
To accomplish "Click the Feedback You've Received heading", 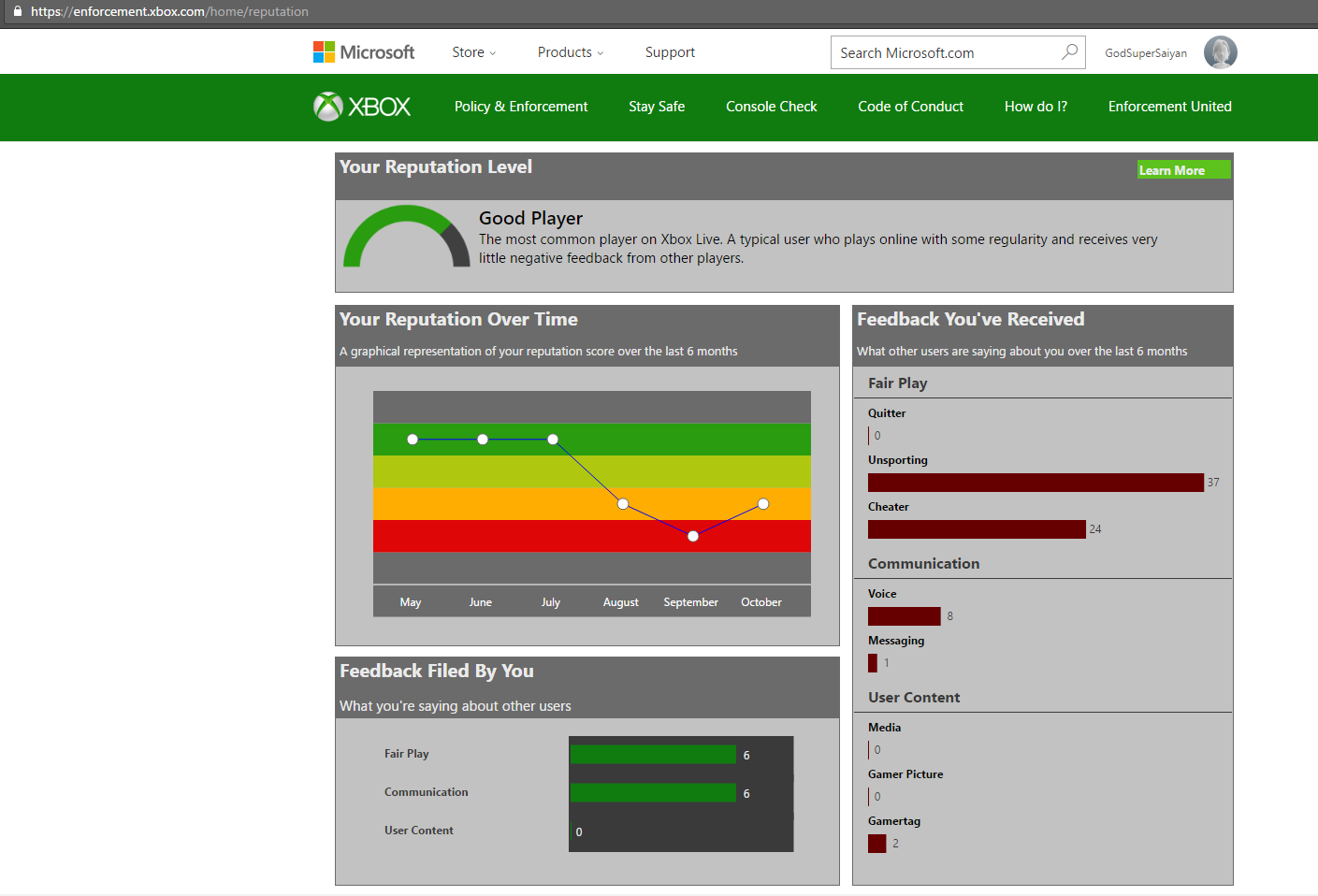I will pos(971,319).
